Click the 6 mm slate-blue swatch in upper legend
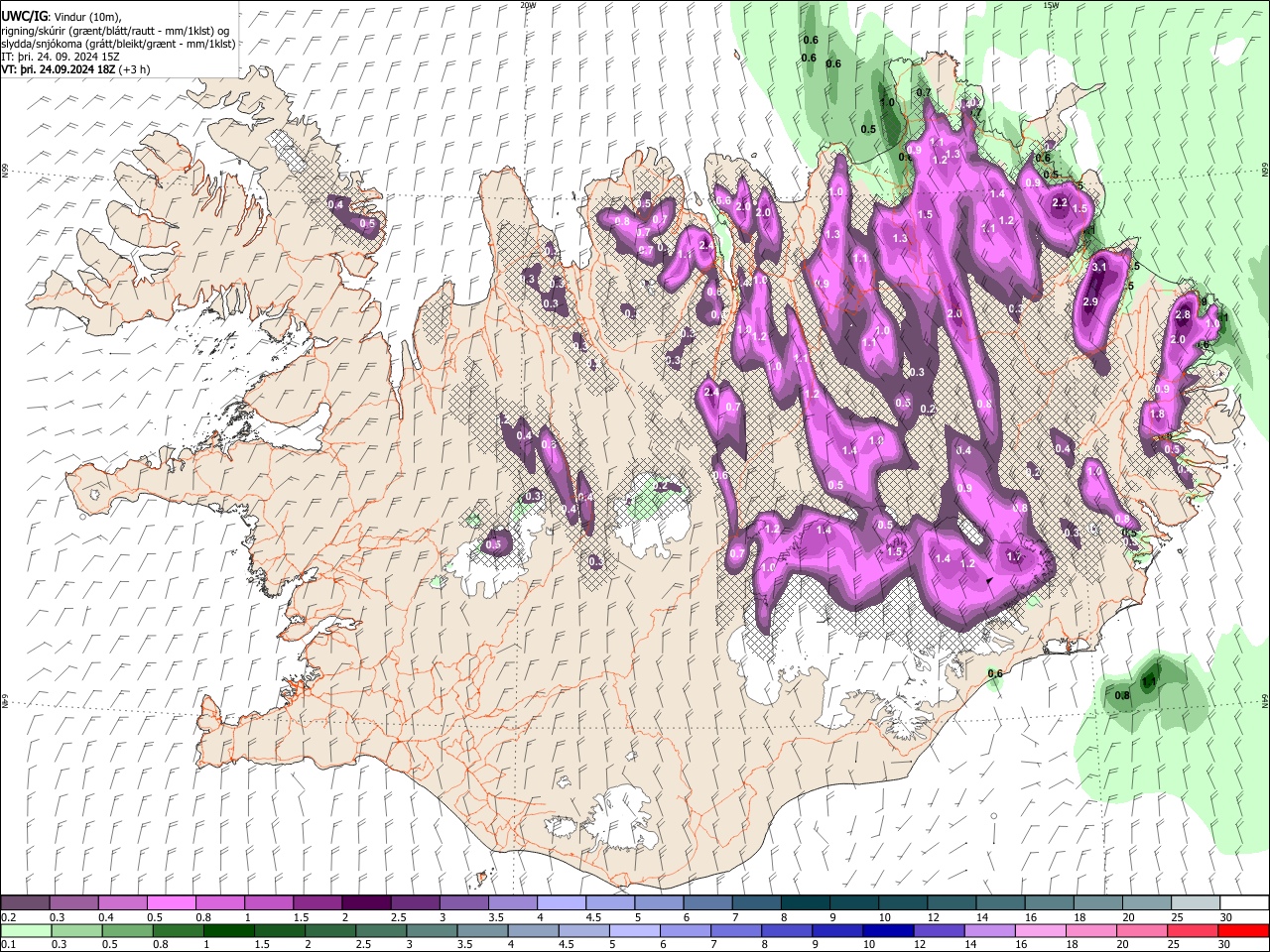The height and width of the screenshot is (952, 1270). click(x=706, y=903)
